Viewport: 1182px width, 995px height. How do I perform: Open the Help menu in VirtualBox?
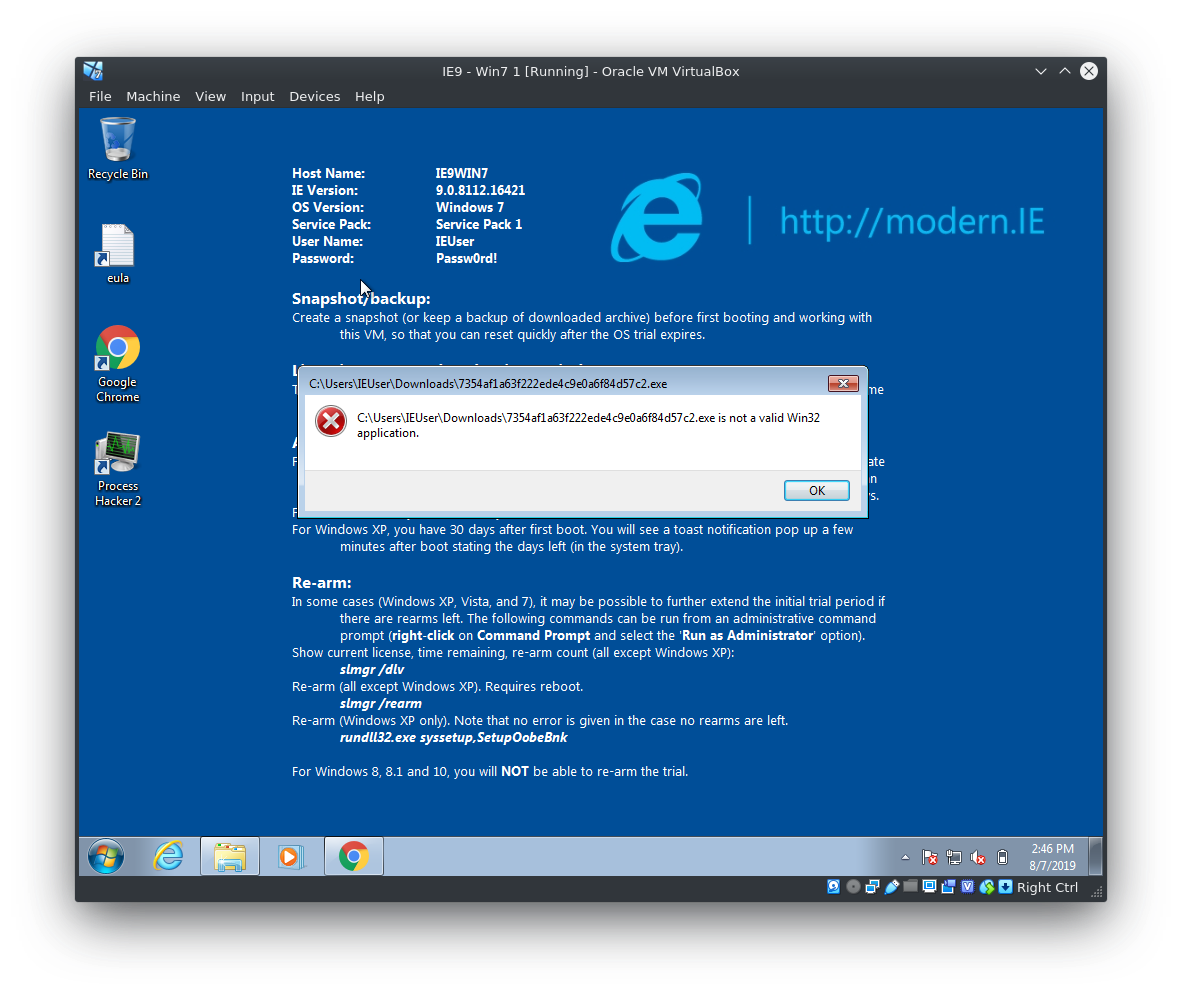pos(369,96)
